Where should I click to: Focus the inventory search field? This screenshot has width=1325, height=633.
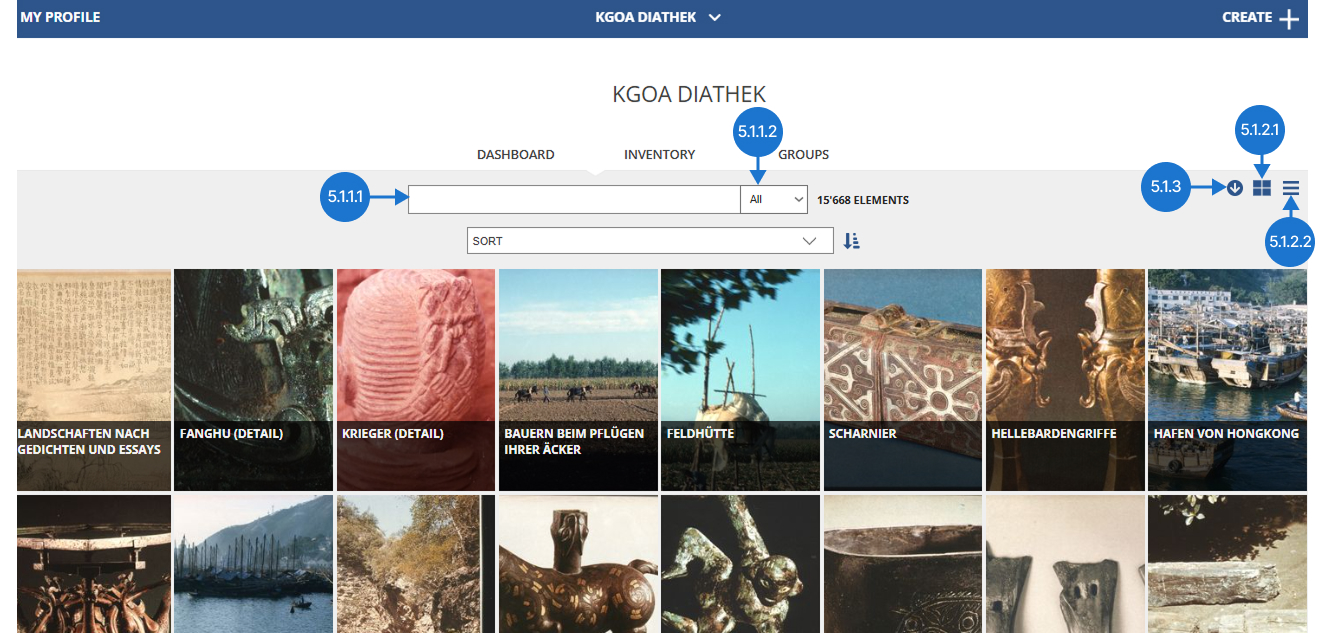573,200
